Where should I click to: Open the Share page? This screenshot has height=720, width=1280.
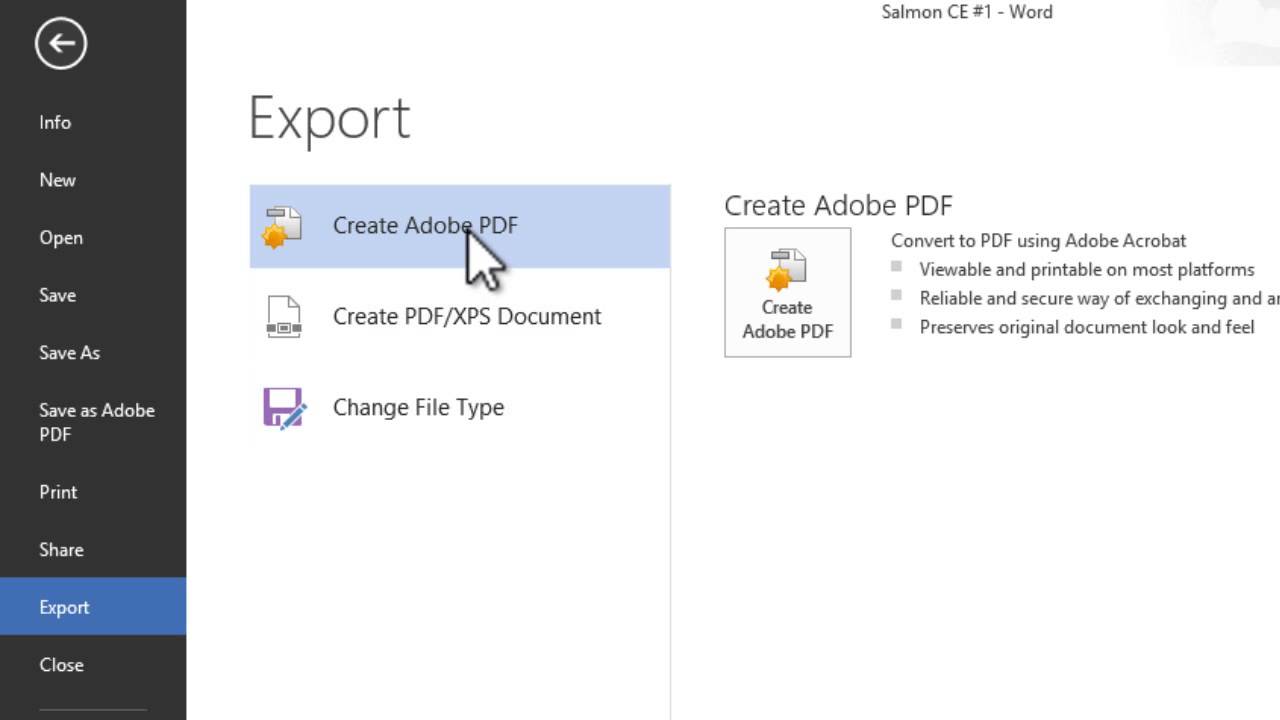click(61, 550)
